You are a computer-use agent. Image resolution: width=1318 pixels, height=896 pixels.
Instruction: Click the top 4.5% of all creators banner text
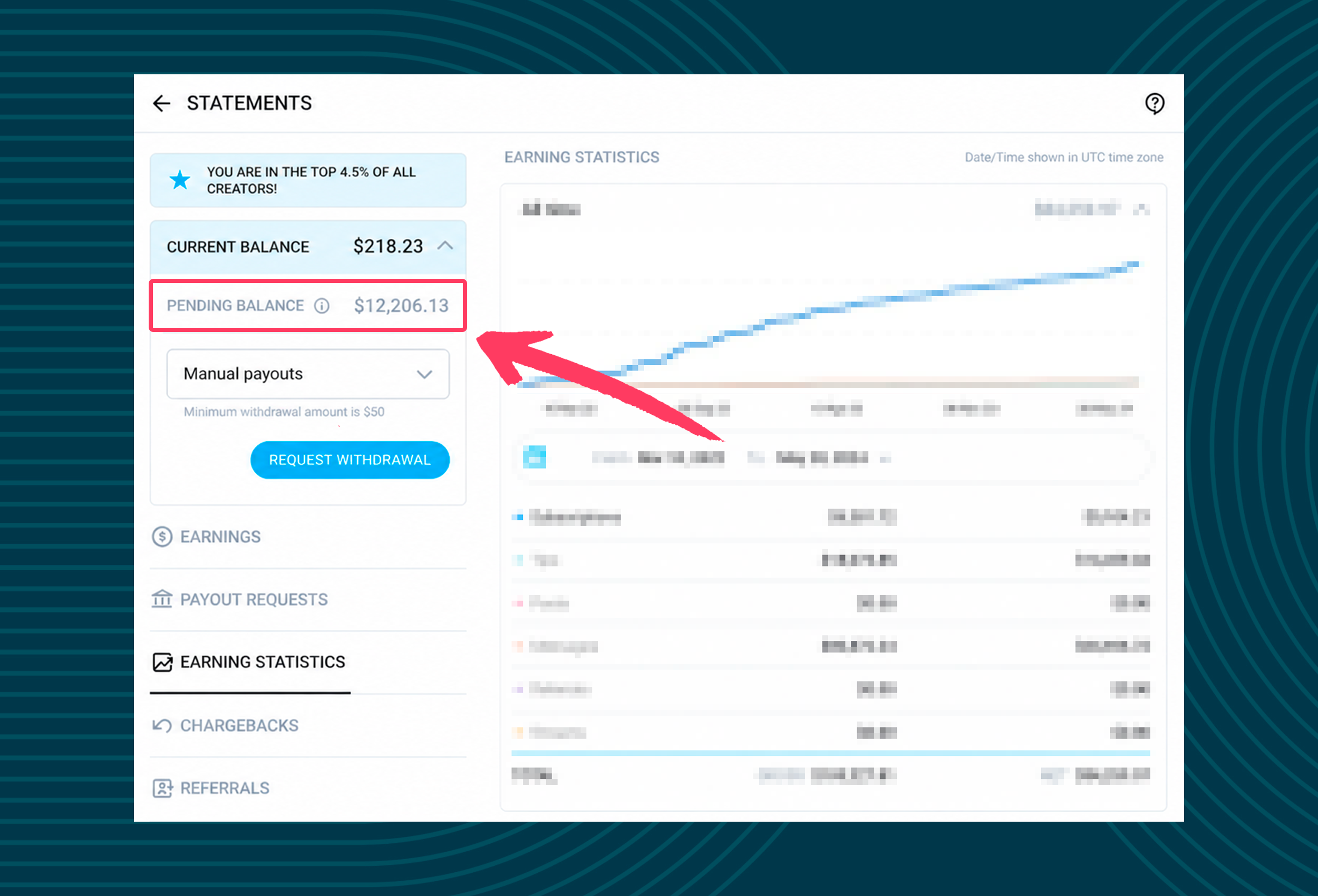(312, 180)
